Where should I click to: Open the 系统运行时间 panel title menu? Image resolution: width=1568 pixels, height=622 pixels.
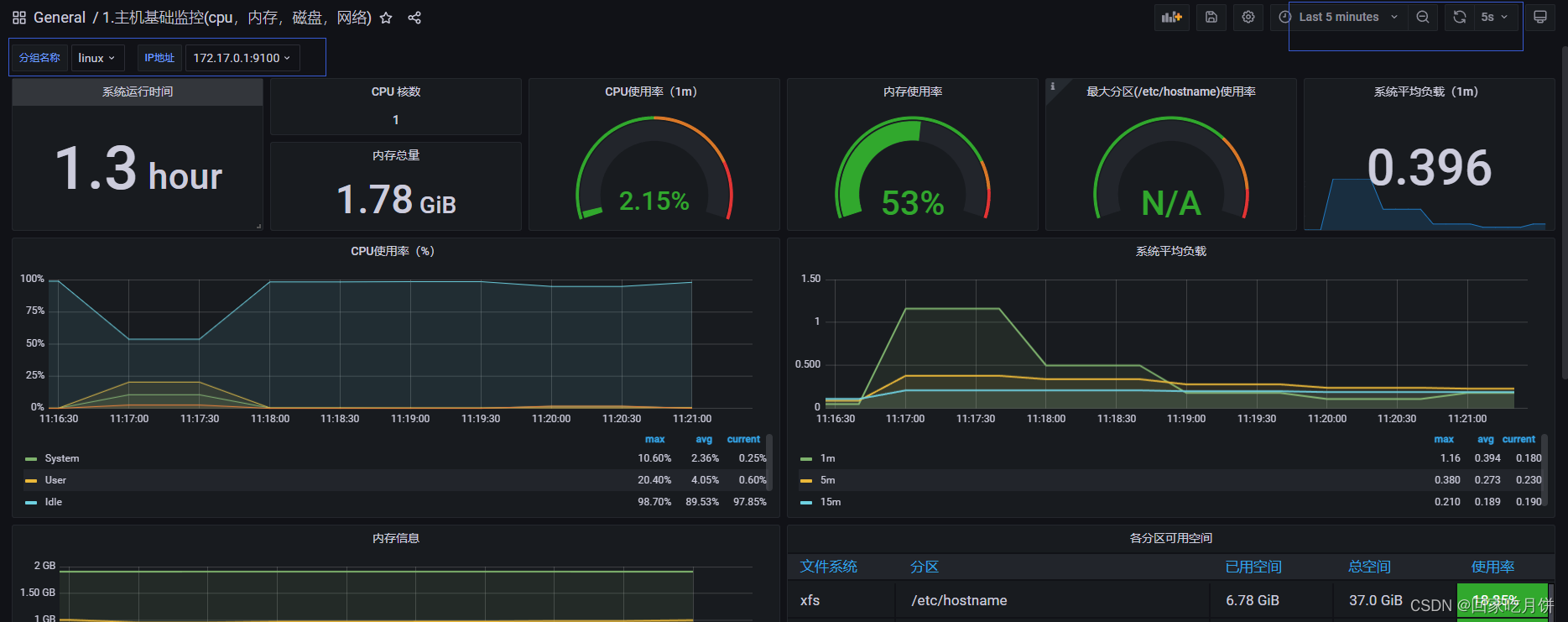138,91
